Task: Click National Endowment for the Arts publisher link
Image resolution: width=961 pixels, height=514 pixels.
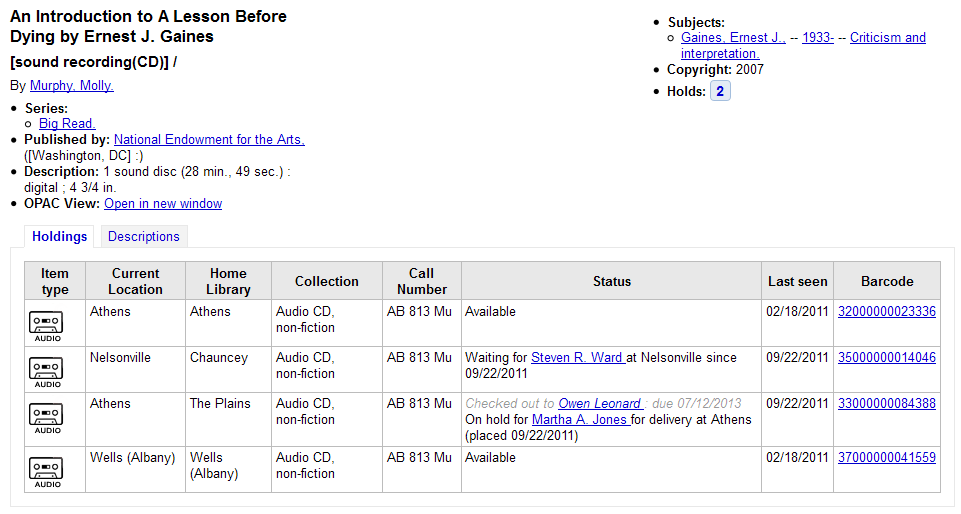Action: coord(209,140)
